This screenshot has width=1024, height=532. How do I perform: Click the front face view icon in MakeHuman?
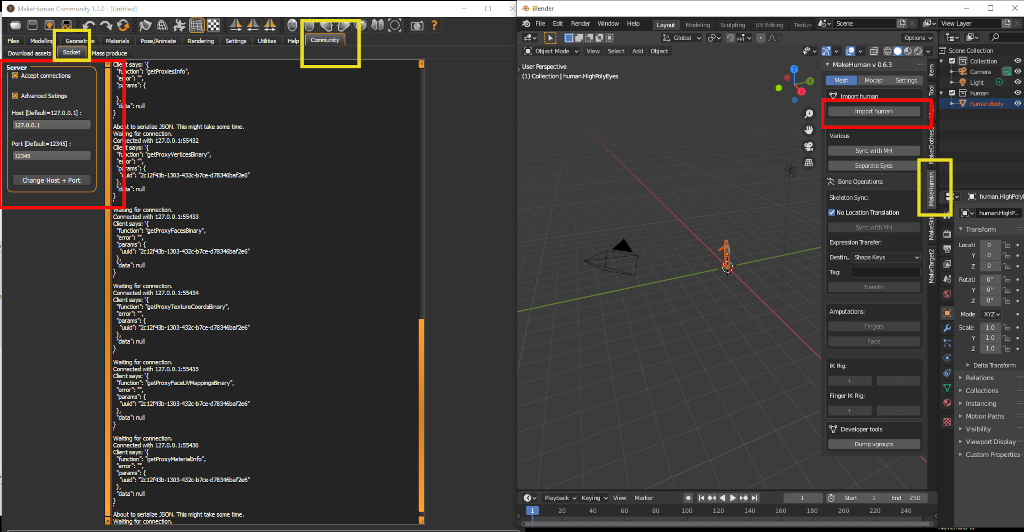click(292, 25)
